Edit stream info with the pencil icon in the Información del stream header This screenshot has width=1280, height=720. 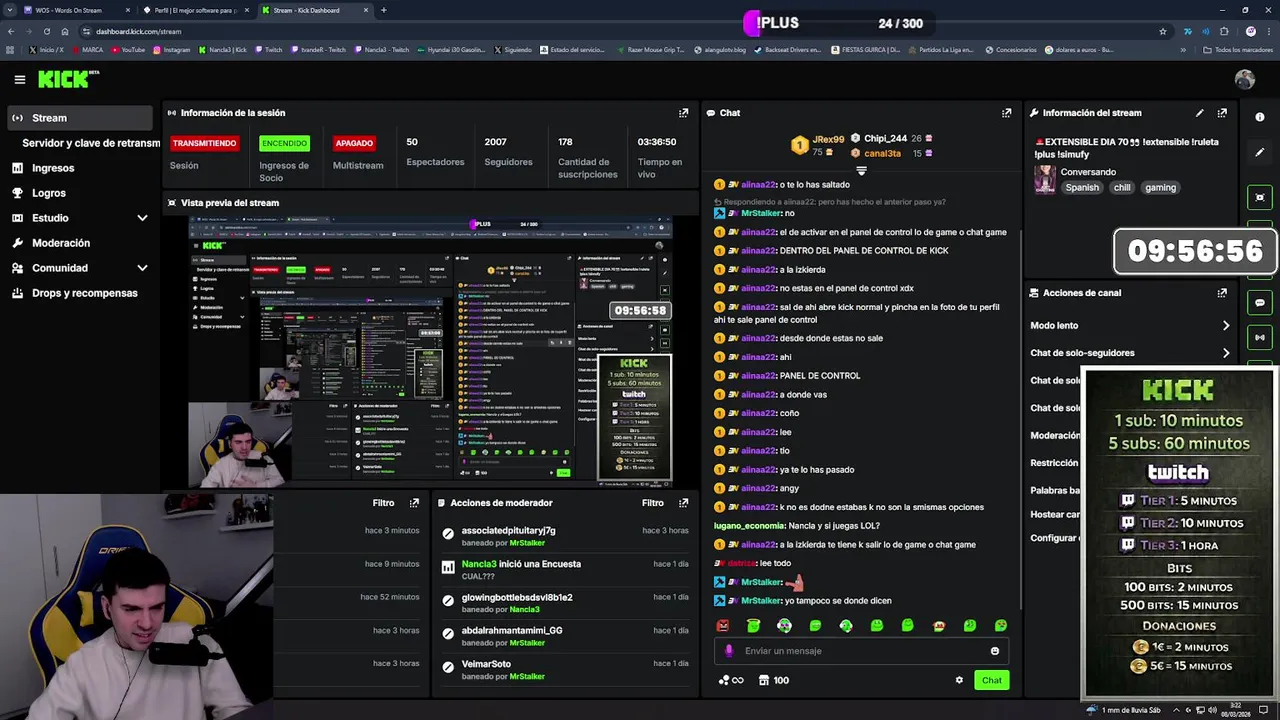point(1199,113)
